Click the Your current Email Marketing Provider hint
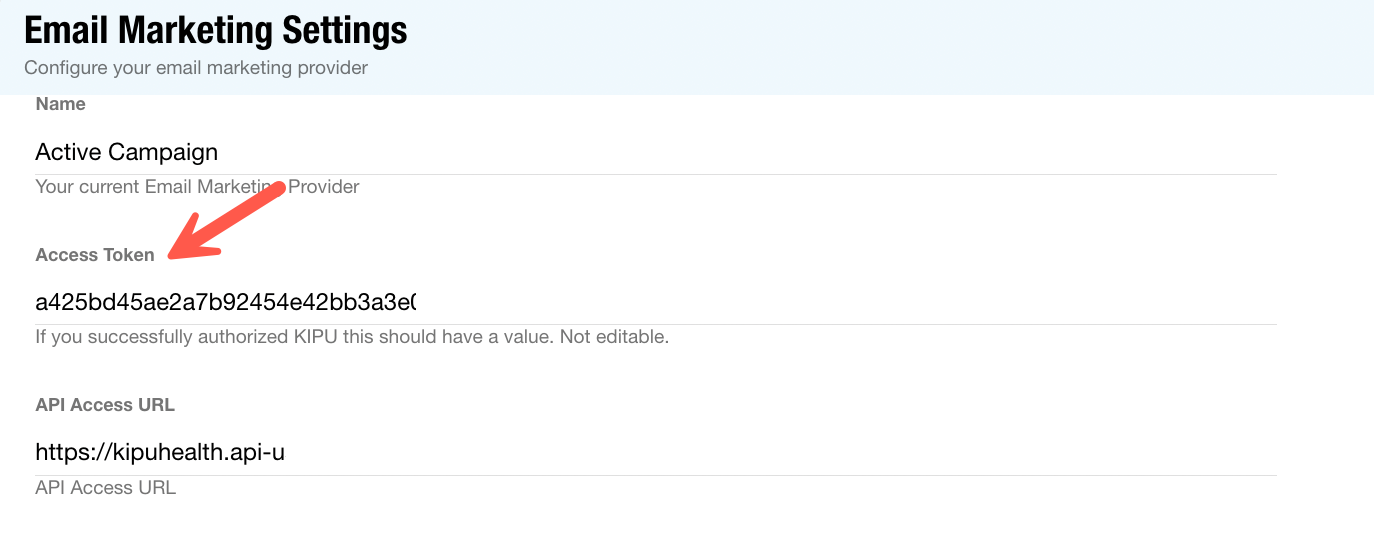 [197, 187]
